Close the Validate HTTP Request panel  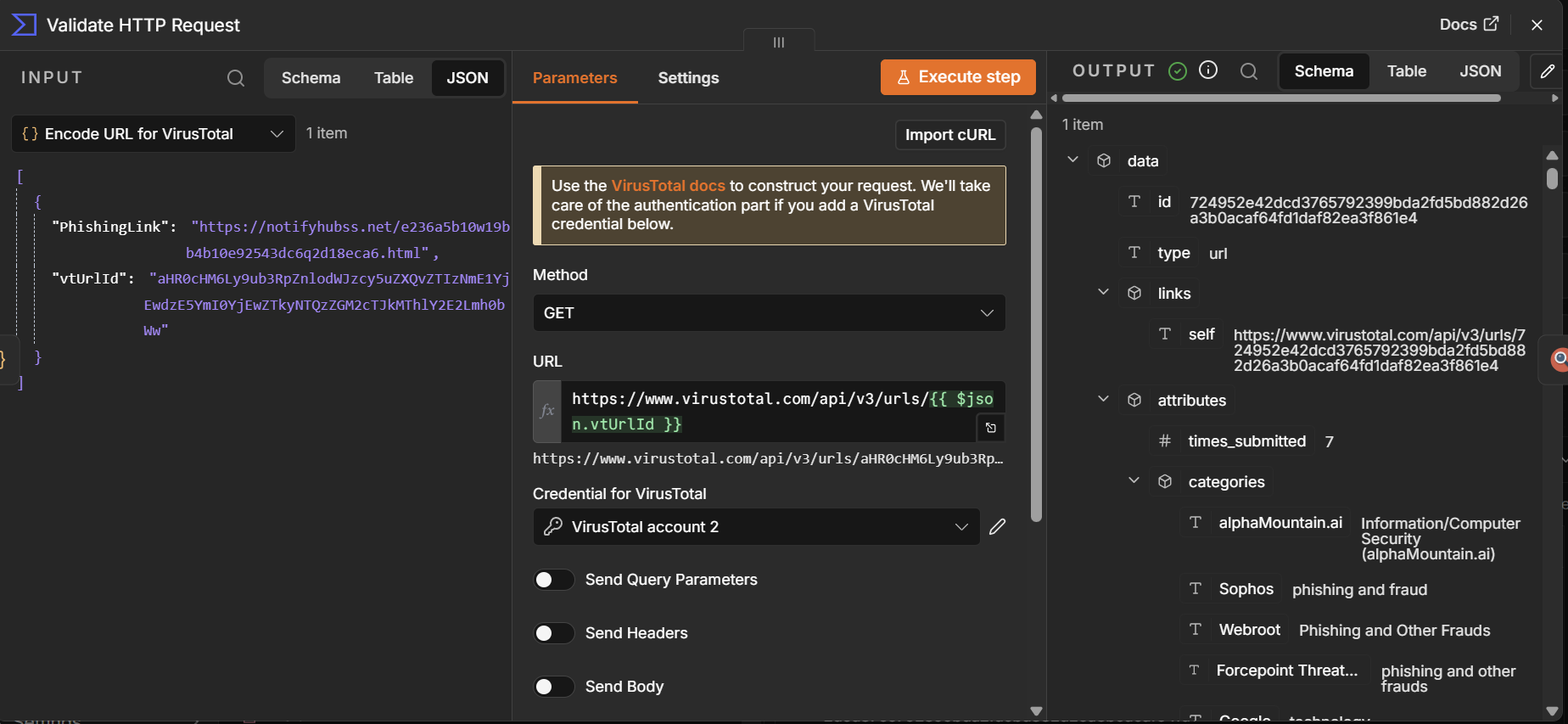click(1537, 25)
